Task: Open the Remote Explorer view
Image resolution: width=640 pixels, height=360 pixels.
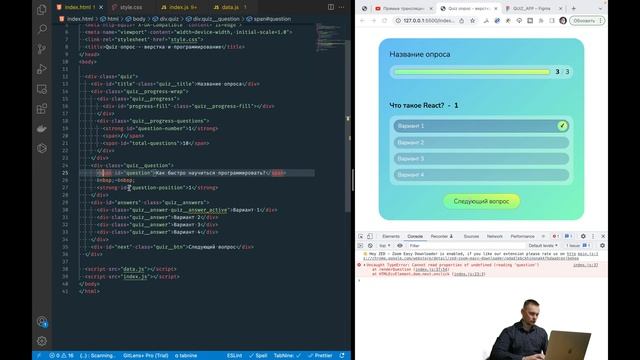Action: [x=42, y=89]
